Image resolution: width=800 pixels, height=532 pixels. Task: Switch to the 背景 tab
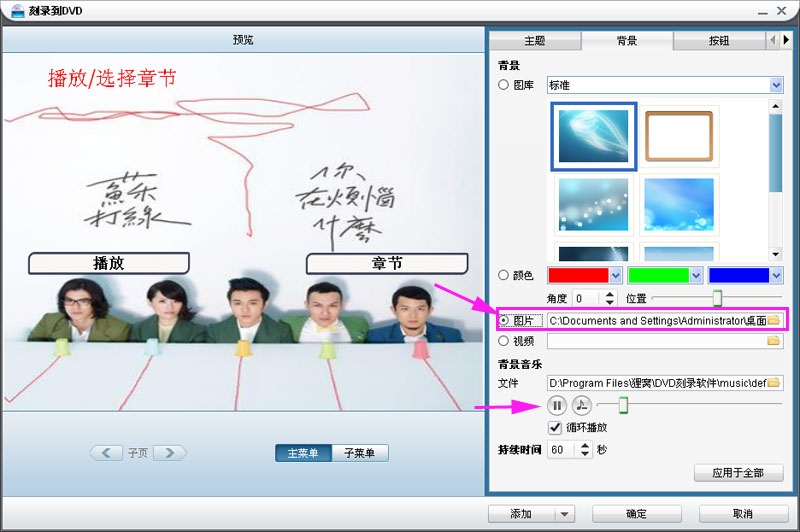pyautogui.click(x=627, y=41)
